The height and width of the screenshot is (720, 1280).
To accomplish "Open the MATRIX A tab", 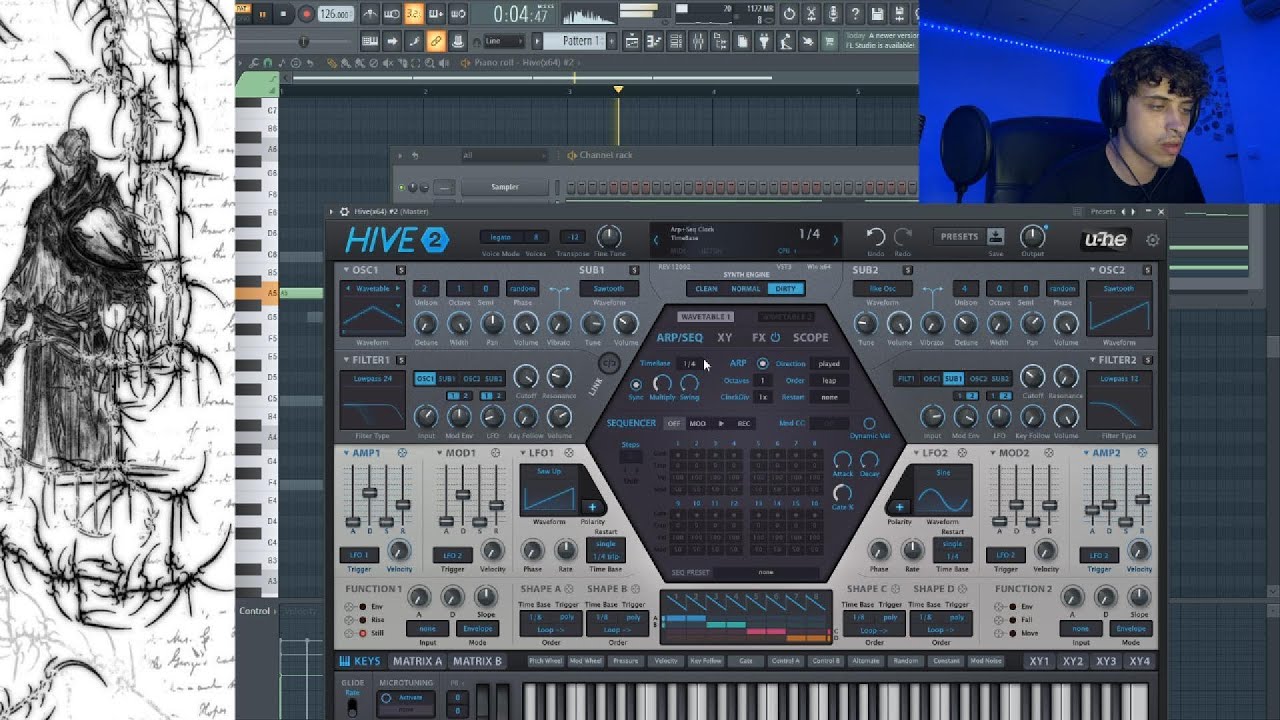I will click(417, 661).
